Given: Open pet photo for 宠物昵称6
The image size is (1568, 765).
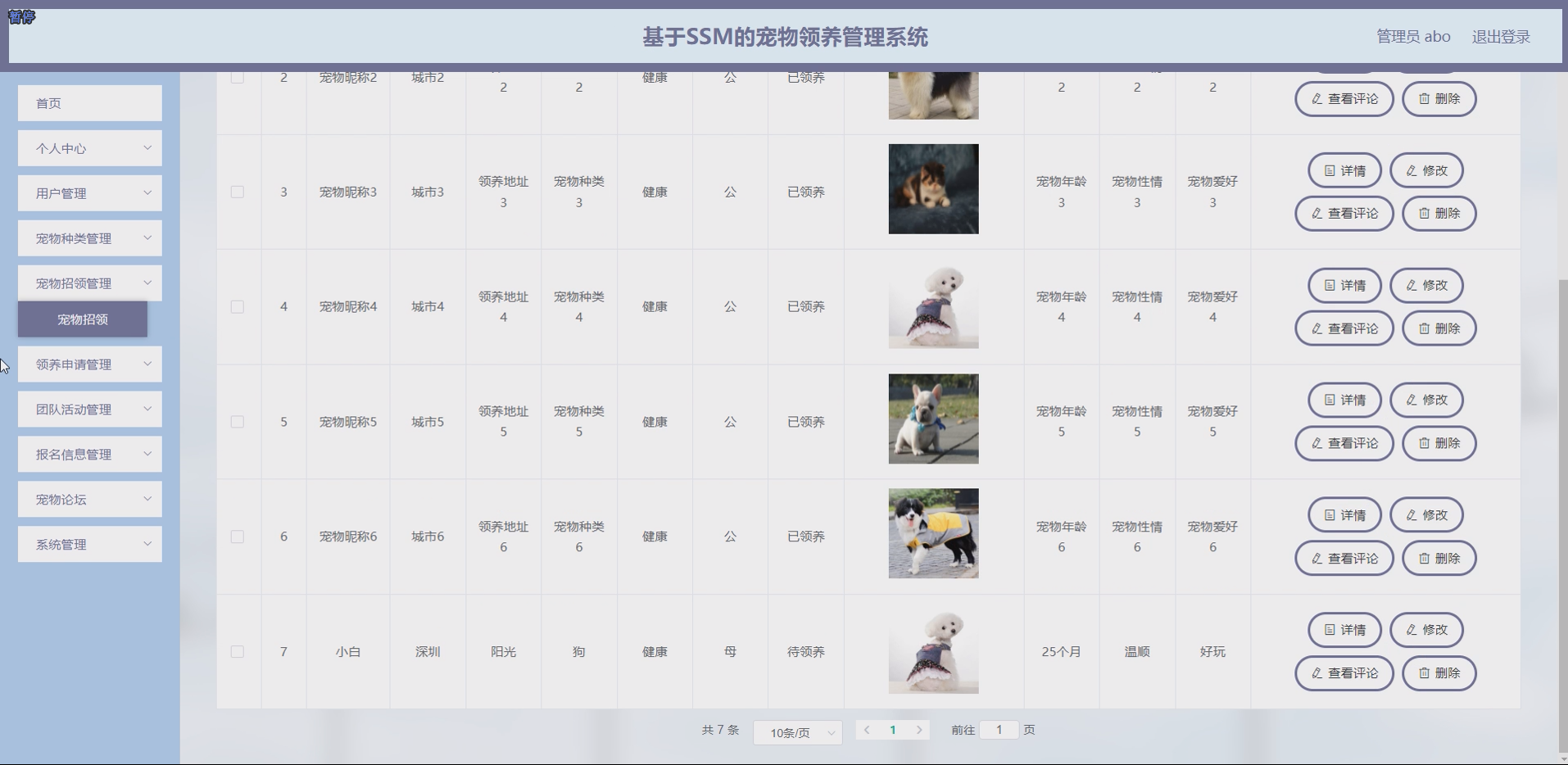Looking at the screenshot, I should tap(933, 534).
